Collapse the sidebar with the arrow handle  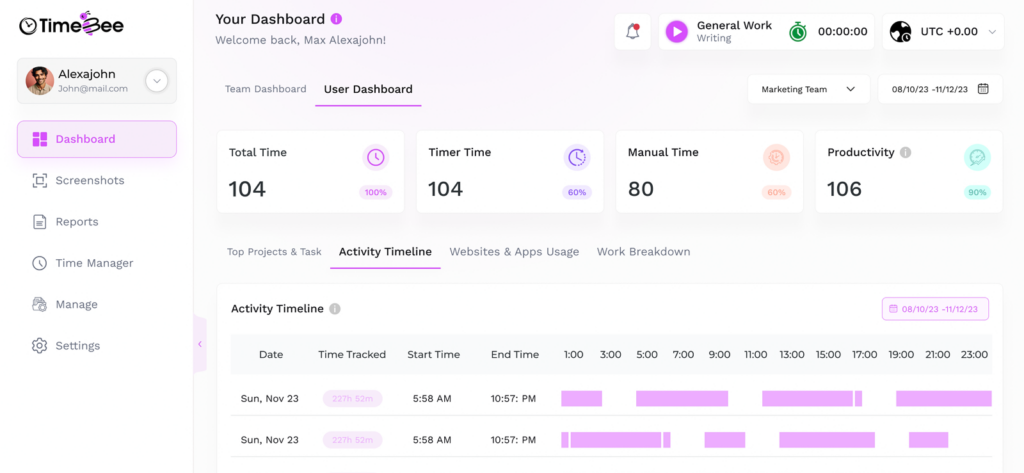(200, 344)
